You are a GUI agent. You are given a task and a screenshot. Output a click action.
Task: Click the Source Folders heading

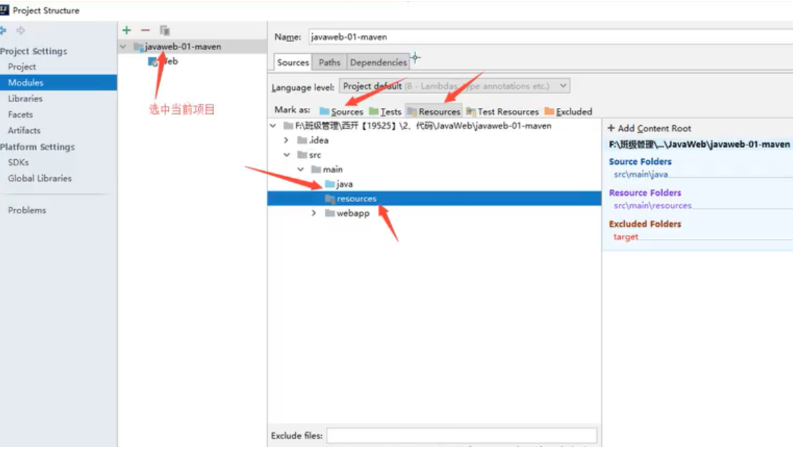point(640,162)
